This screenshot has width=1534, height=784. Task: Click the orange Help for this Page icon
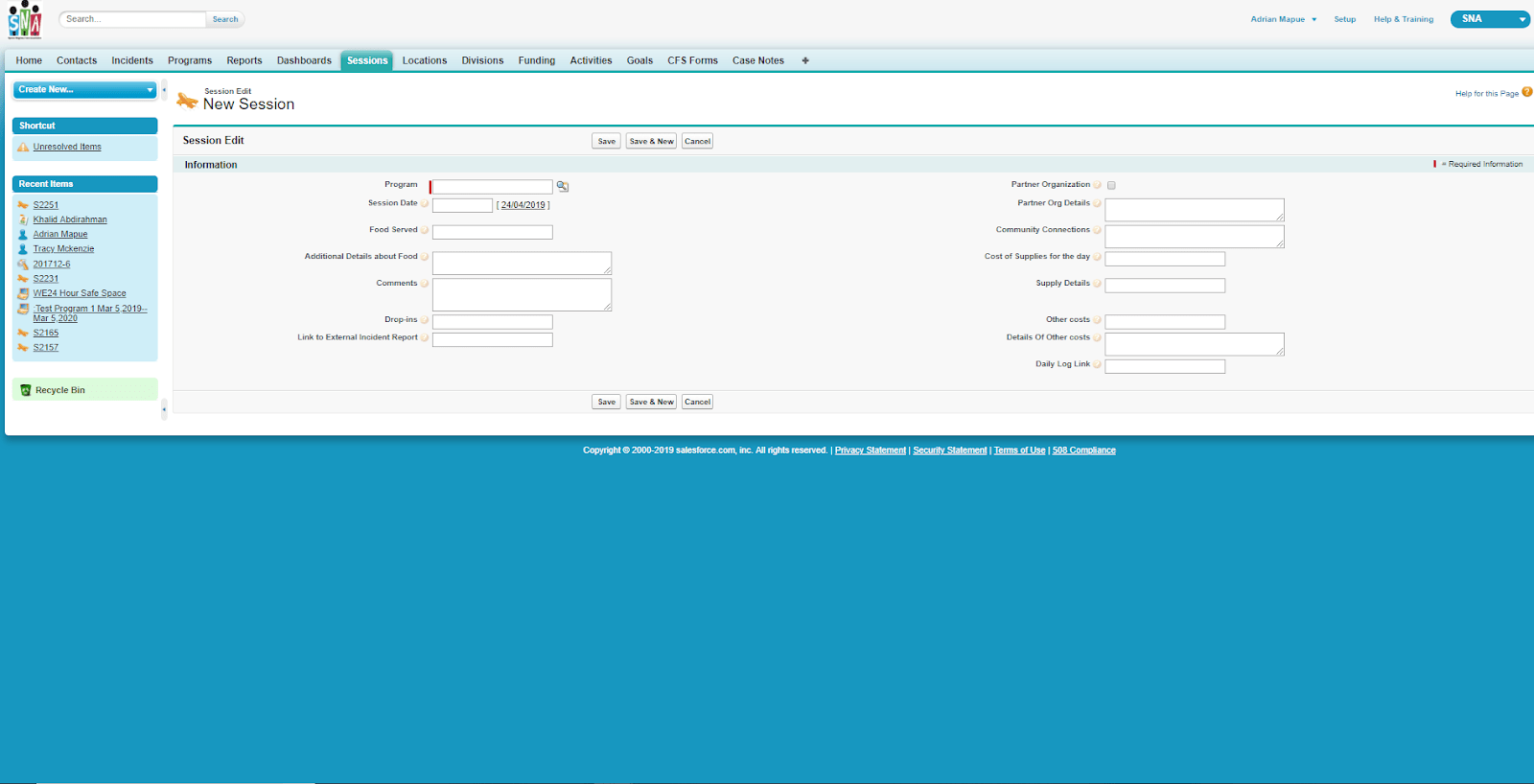(x=1527, y=92)
